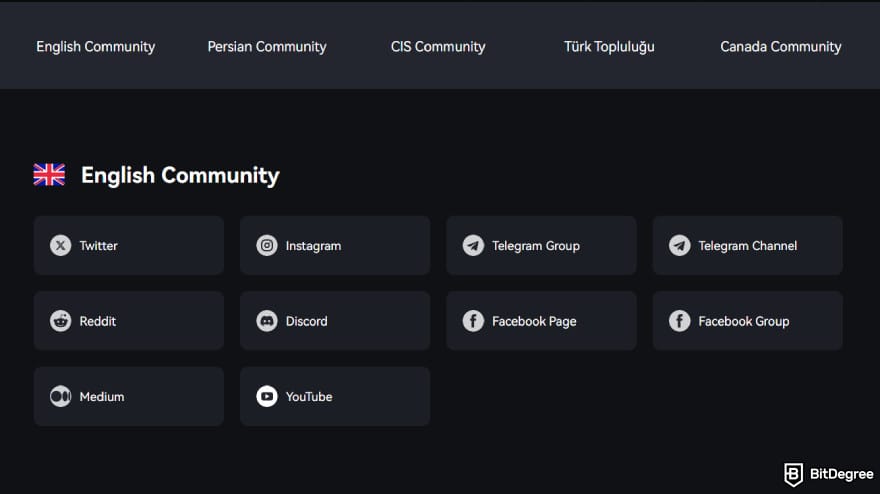Open the Medium link text
Viewport: 880px width, 494px height.
coord(102,397)
